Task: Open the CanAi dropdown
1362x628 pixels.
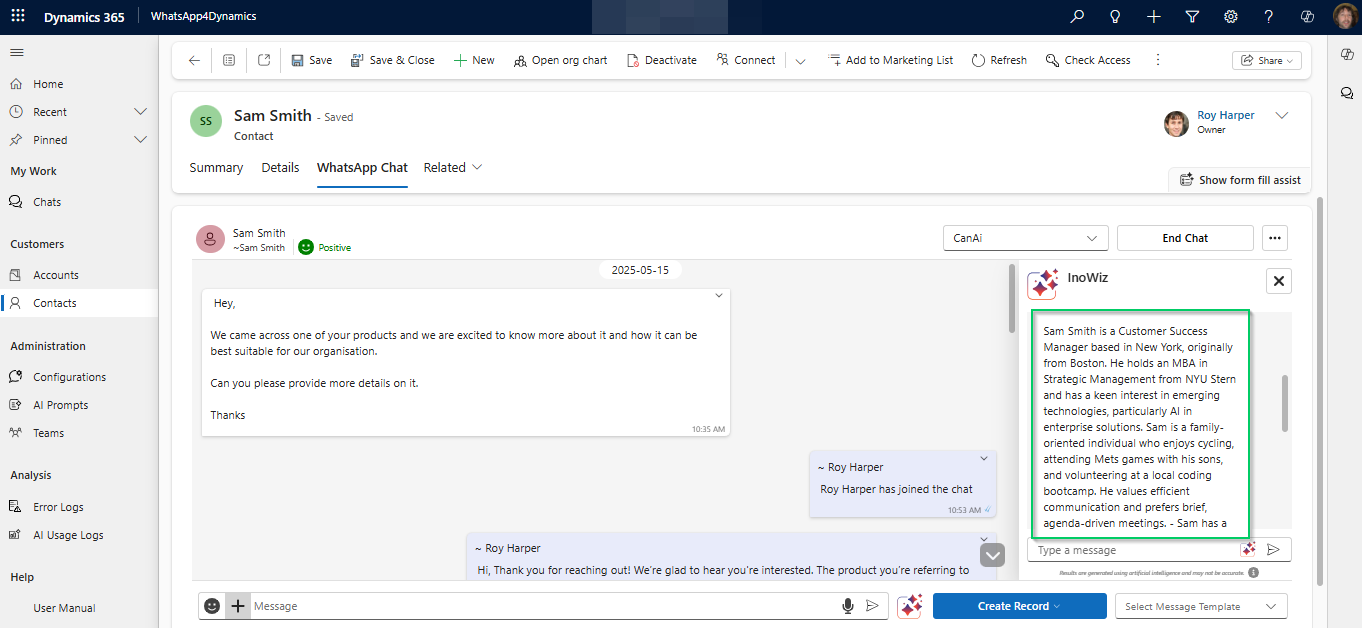Action: 1025,238
